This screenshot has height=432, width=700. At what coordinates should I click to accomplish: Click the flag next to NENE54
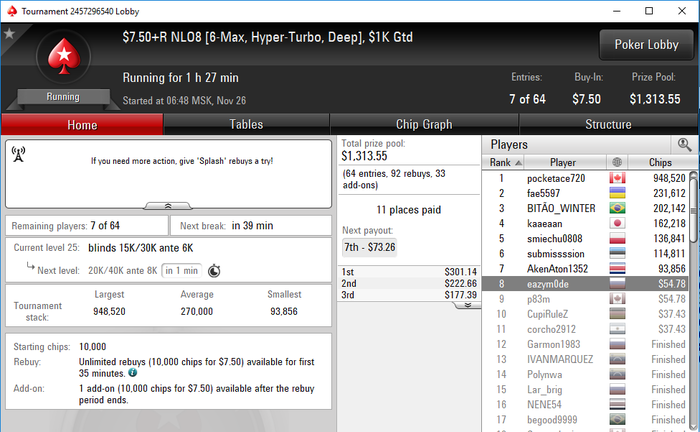tap(617, 405)
